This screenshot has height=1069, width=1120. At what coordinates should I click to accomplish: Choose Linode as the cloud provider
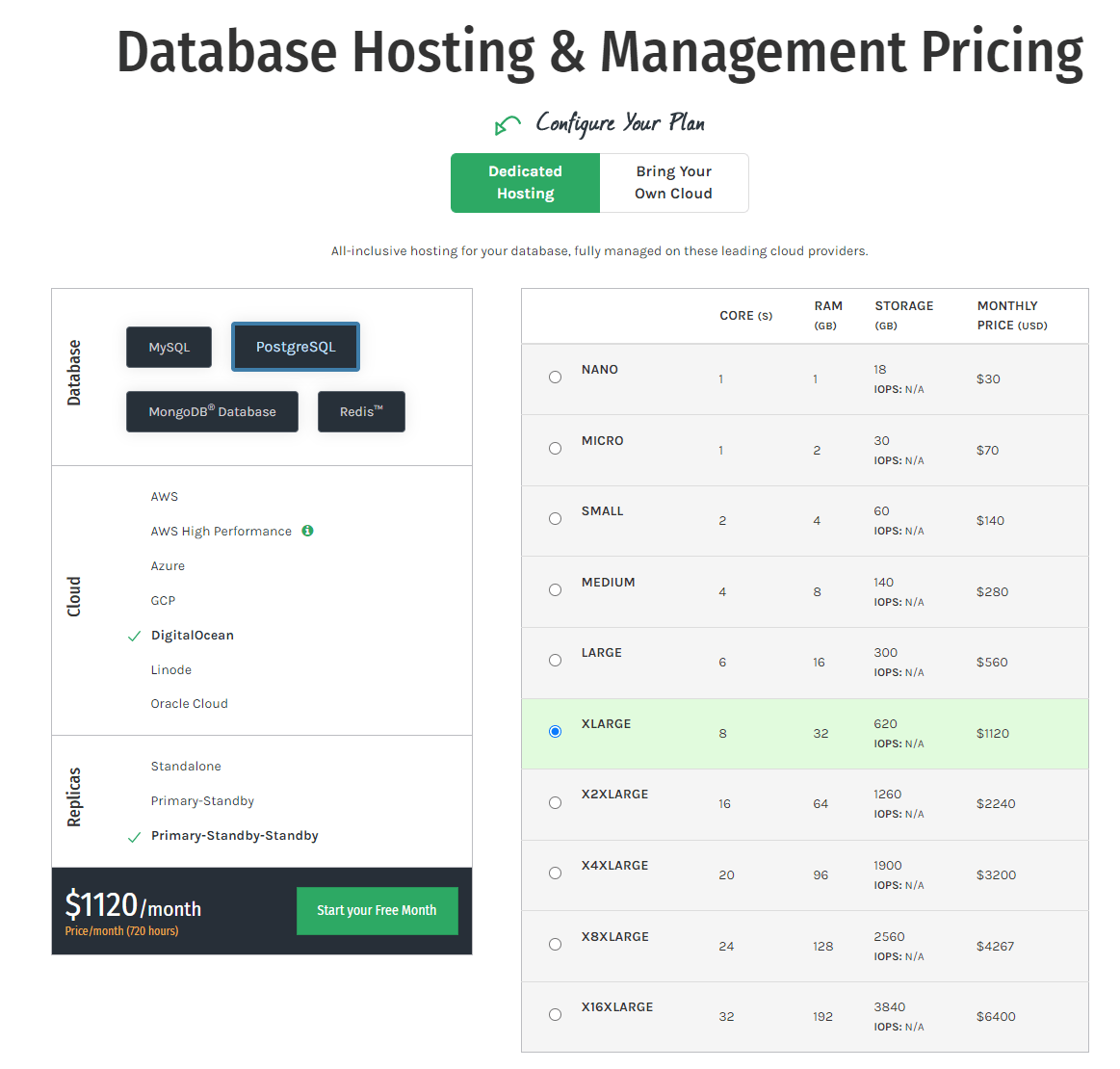pos(170,669)
